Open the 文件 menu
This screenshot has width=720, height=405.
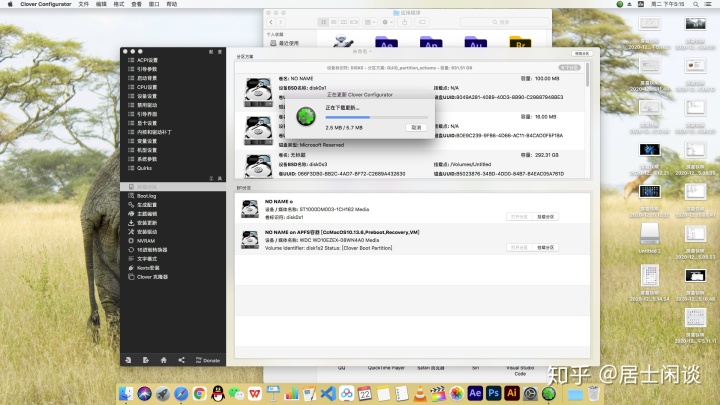(x=84, y=4)
